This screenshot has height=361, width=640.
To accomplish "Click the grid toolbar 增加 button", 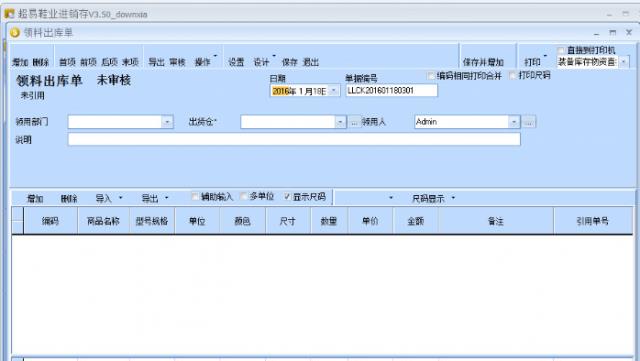I will (35, 198).
